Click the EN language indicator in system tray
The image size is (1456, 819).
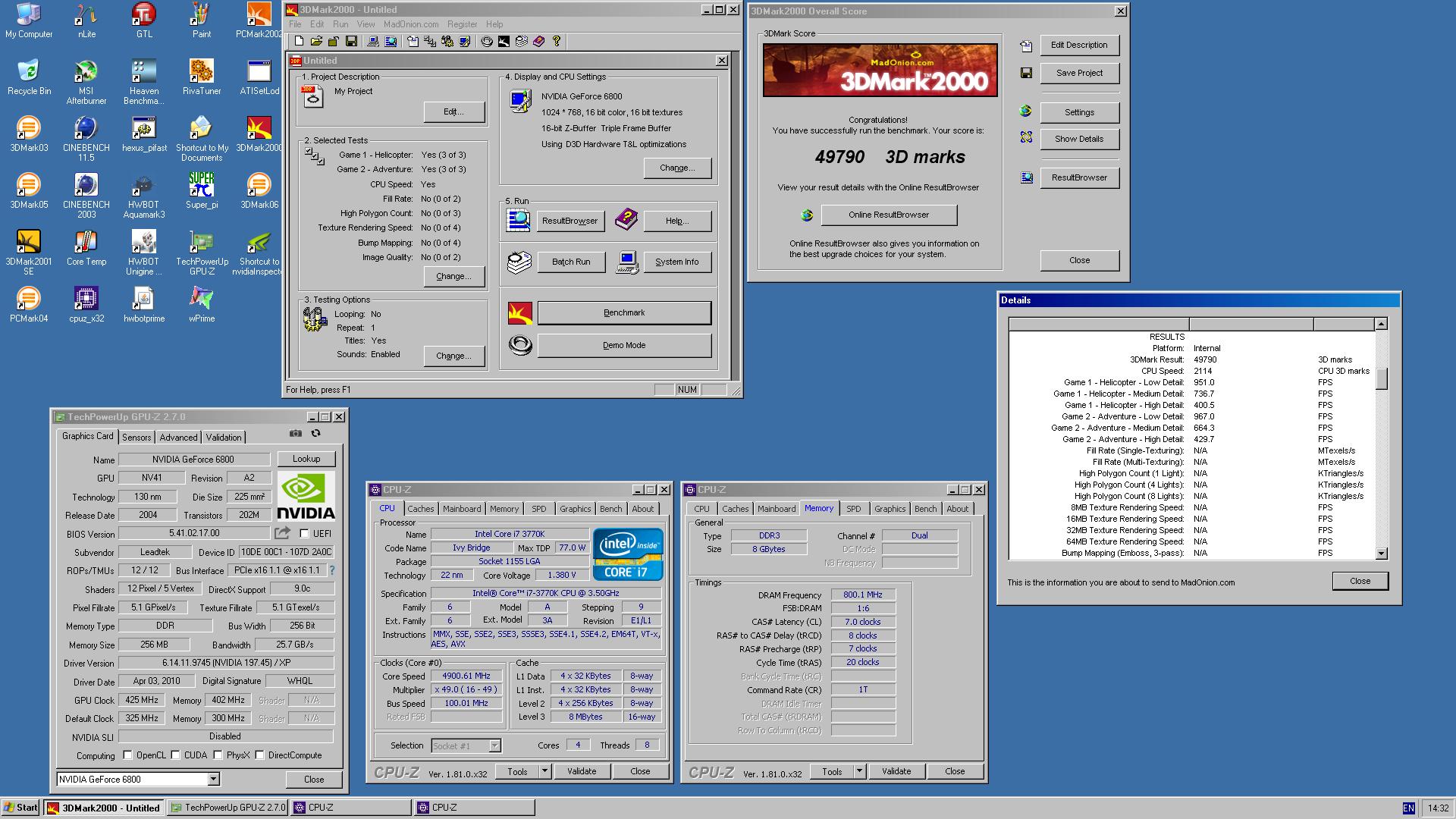coord(1408,808)
